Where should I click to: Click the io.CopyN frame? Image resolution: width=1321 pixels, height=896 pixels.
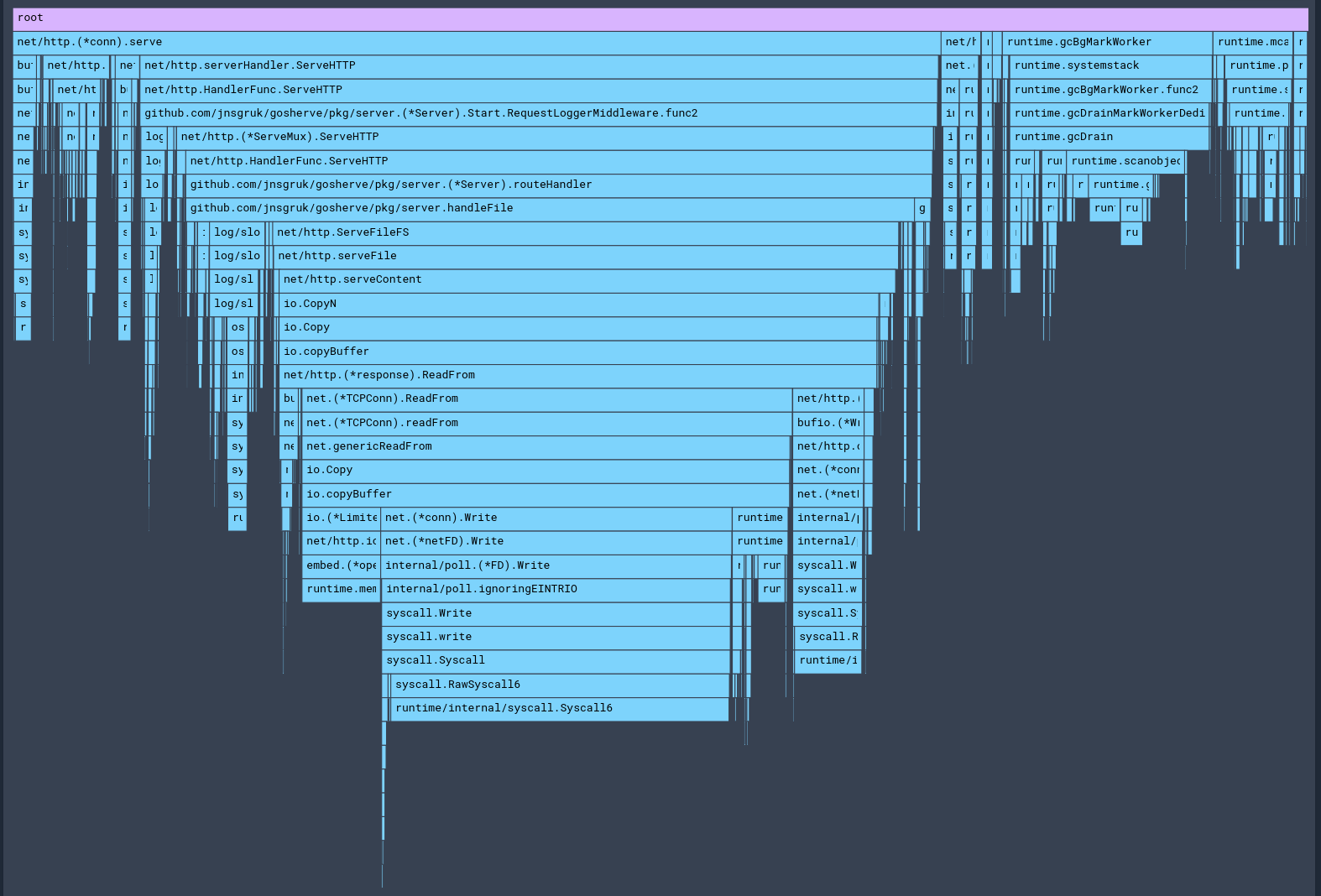578,305
